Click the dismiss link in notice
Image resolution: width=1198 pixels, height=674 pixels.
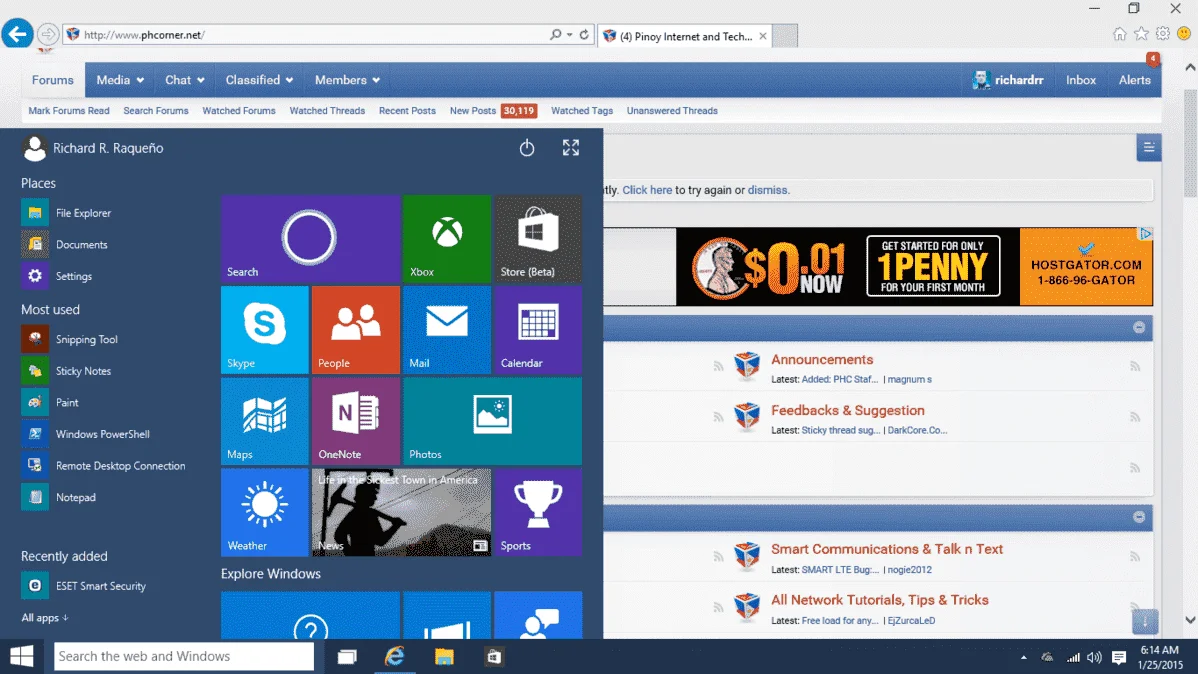point(767,190)
